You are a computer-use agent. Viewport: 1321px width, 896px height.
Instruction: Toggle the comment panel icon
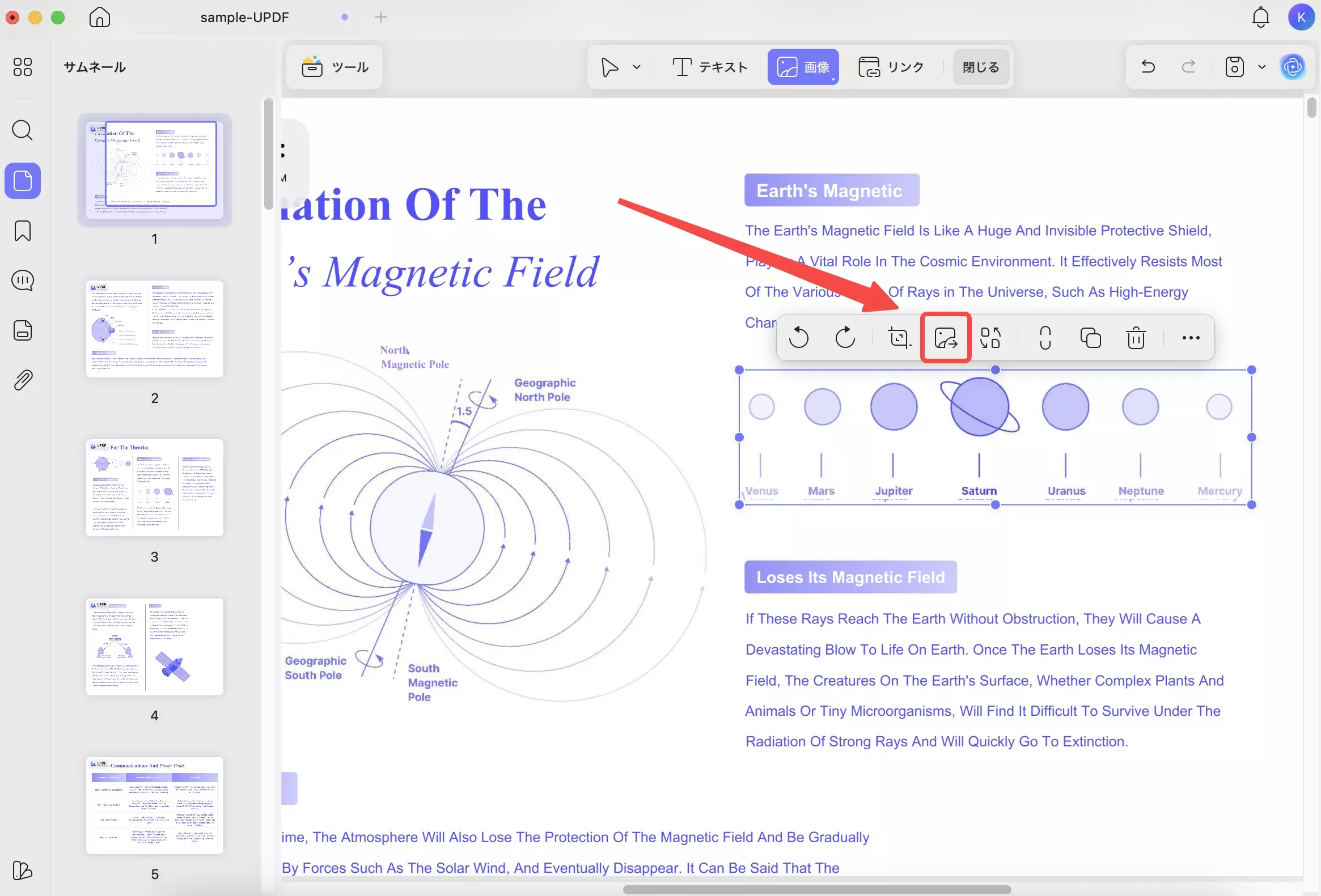click(23, 280)
